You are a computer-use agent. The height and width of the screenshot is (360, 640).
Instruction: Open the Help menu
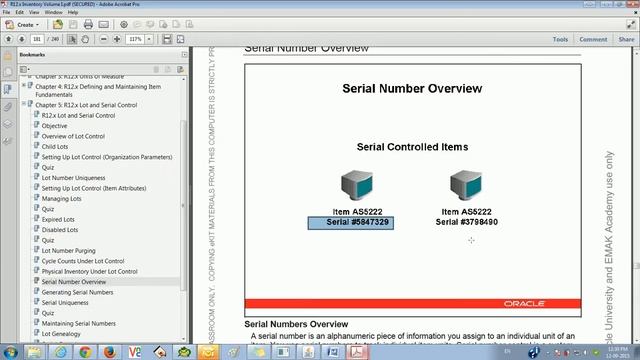(73, 12)
